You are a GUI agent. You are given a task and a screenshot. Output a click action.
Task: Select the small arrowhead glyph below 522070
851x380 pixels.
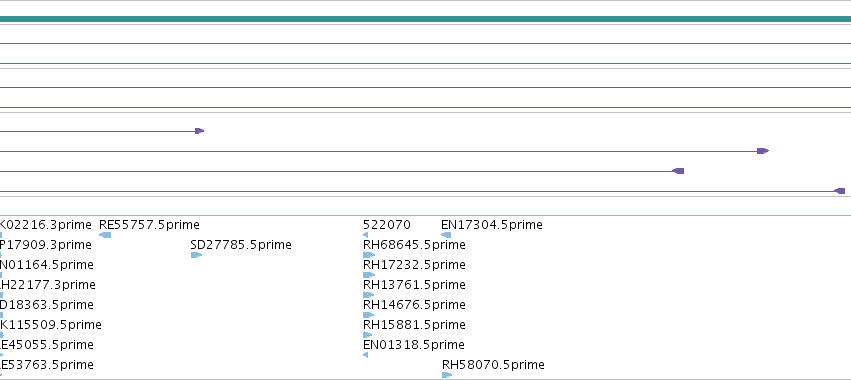click(x=365, y=235)
